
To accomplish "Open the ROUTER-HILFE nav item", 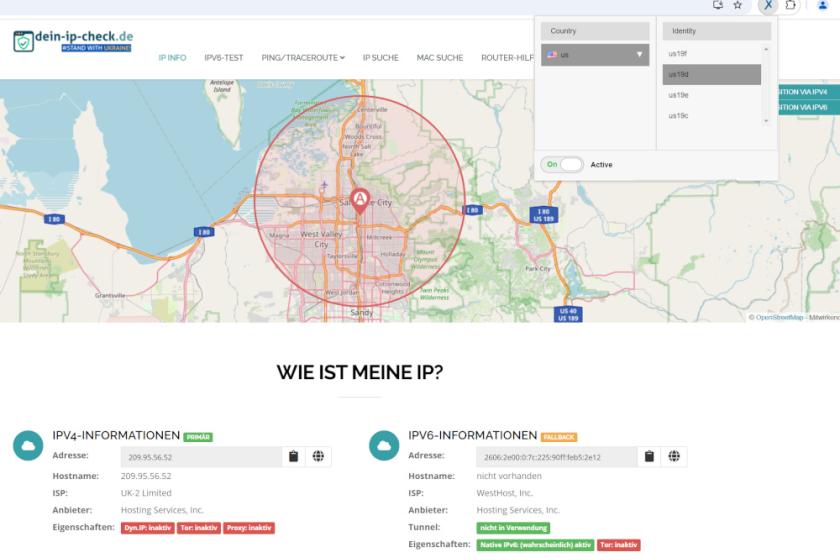I will pos(507,58).
